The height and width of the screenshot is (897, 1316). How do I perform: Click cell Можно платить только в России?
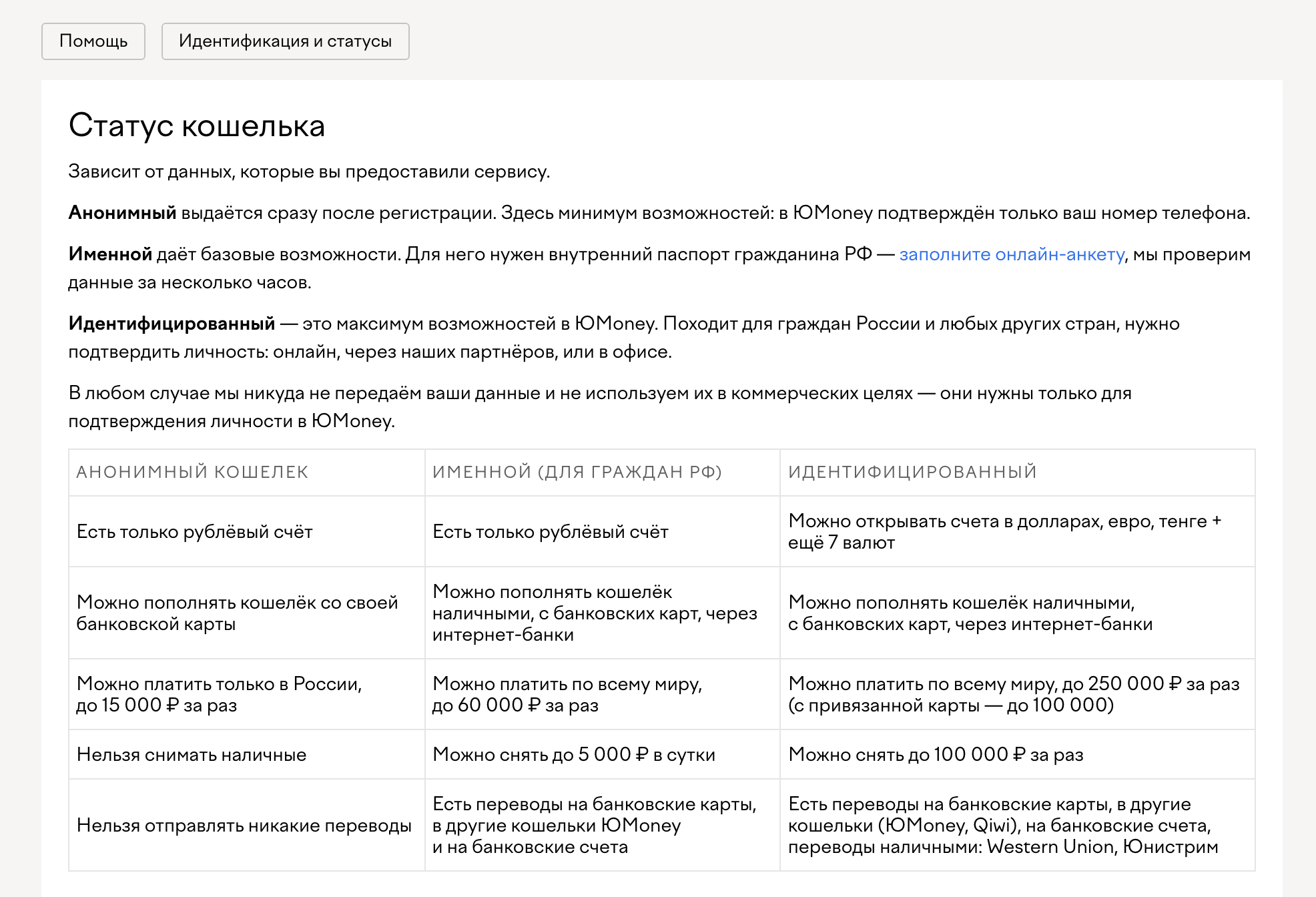point(247,695)
